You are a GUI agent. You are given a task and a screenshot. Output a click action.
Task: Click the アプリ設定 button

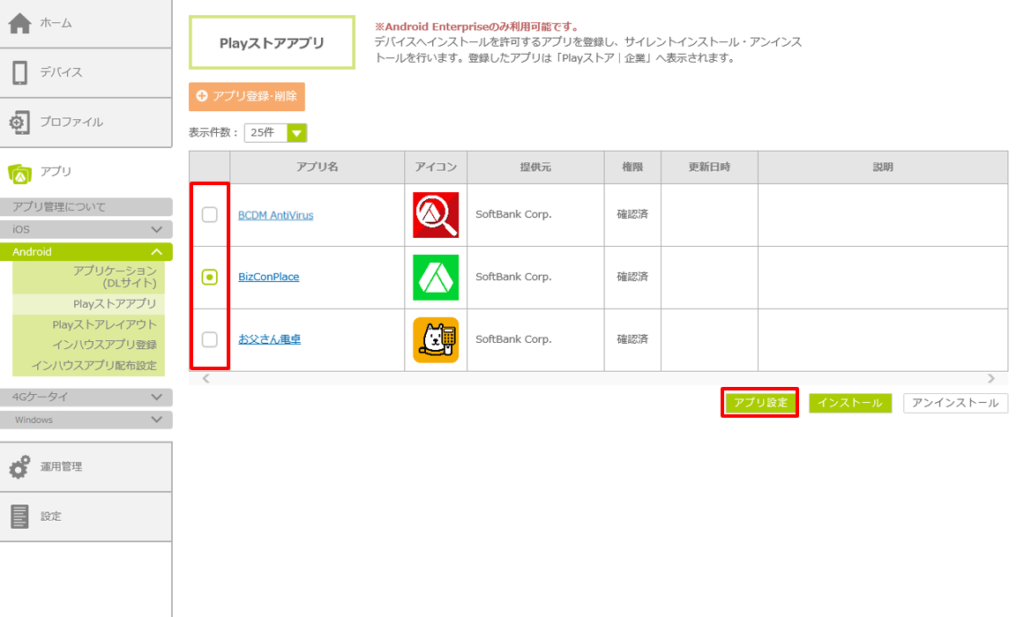click(759, 403)
